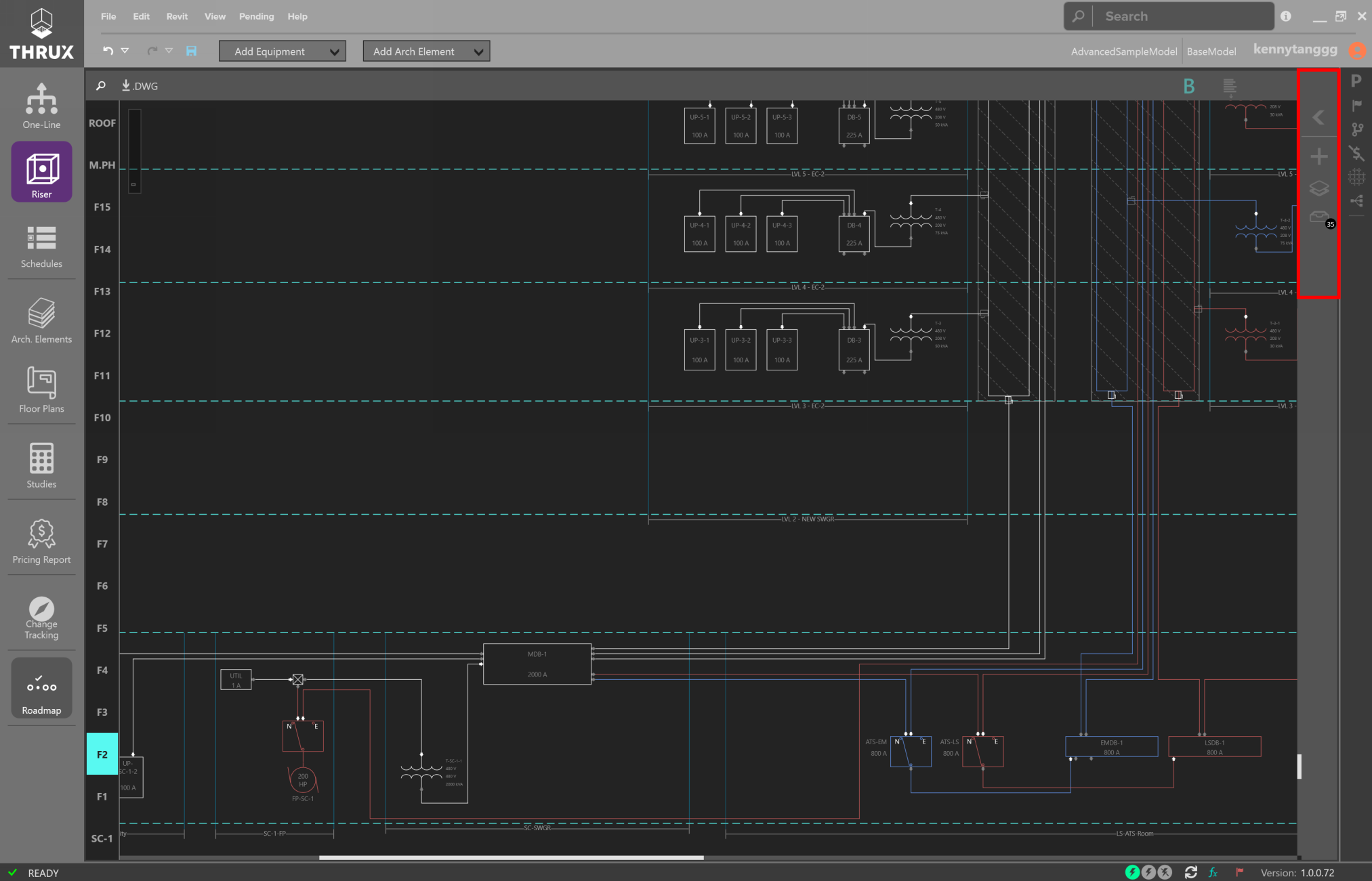Image resolution: width=1372 pixels, height=881 pixels.
Task: Click the fx formula icon in status bar
Action: point(1213,872)
